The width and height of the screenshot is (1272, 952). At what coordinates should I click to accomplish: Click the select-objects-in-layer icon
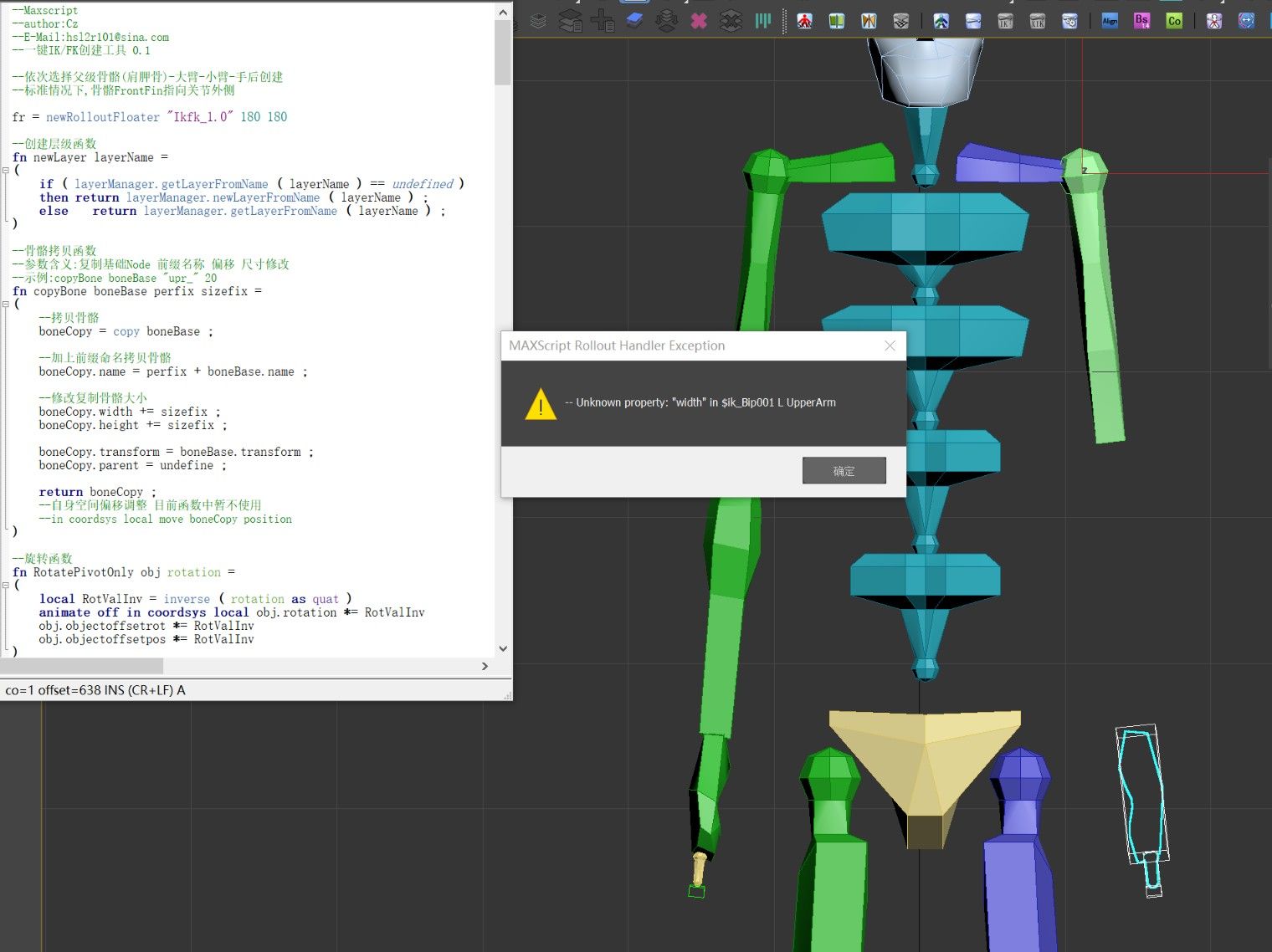pos(666,21)
